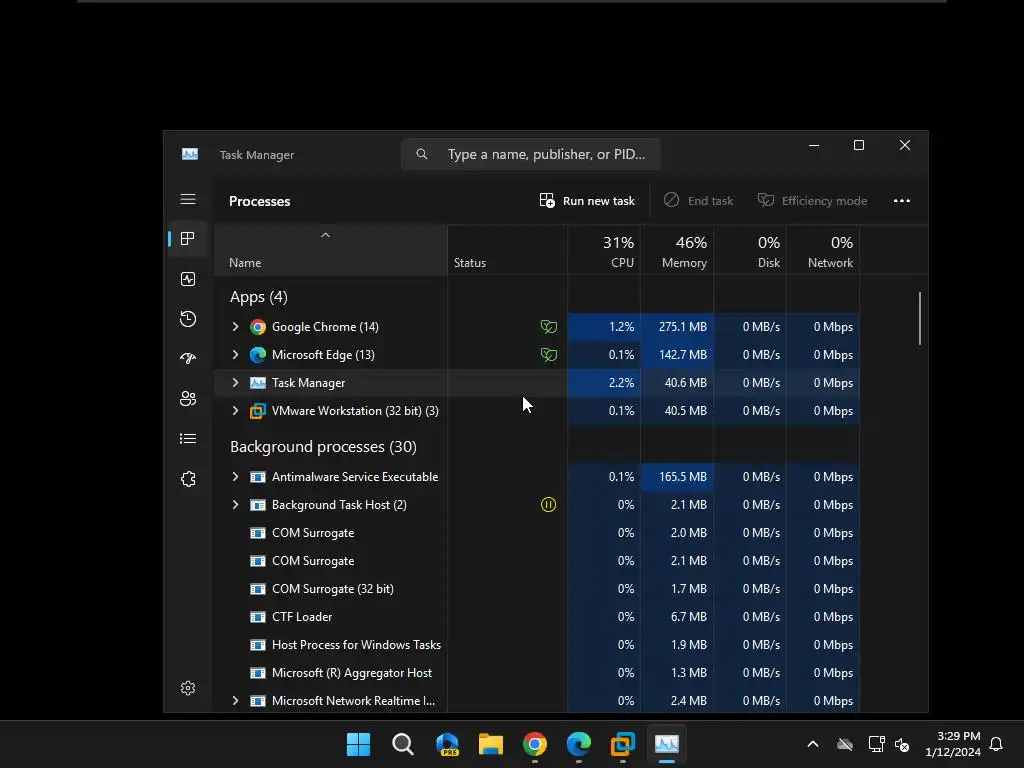Image resolution: width=1024 pixels, height=768 pixels.
Task: Click the 165.5 MB memory cell for Antimalware
Action: pyautogui.click(x=677, y=477)
